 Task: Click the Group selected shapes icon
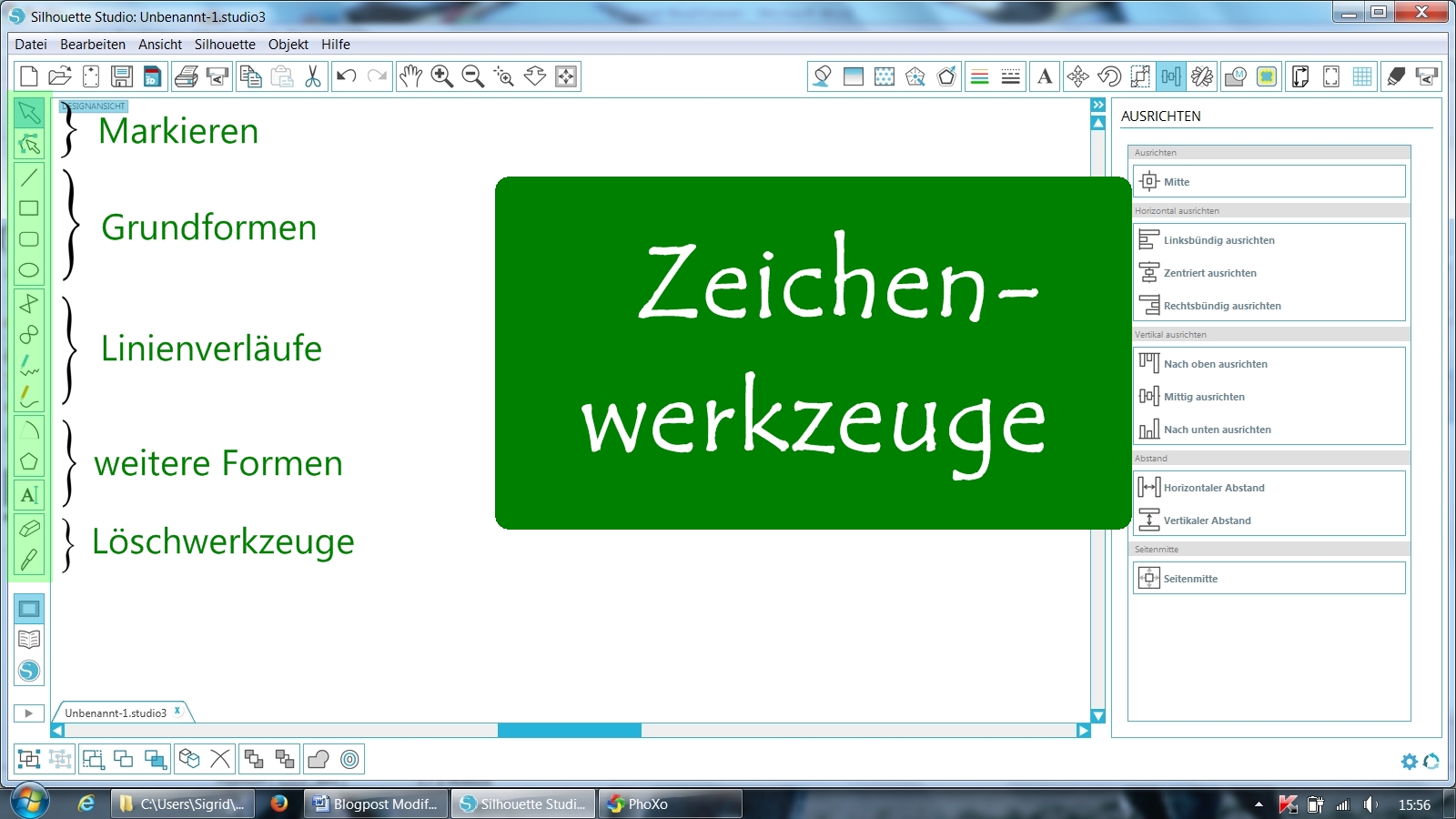tap(29, 759)
